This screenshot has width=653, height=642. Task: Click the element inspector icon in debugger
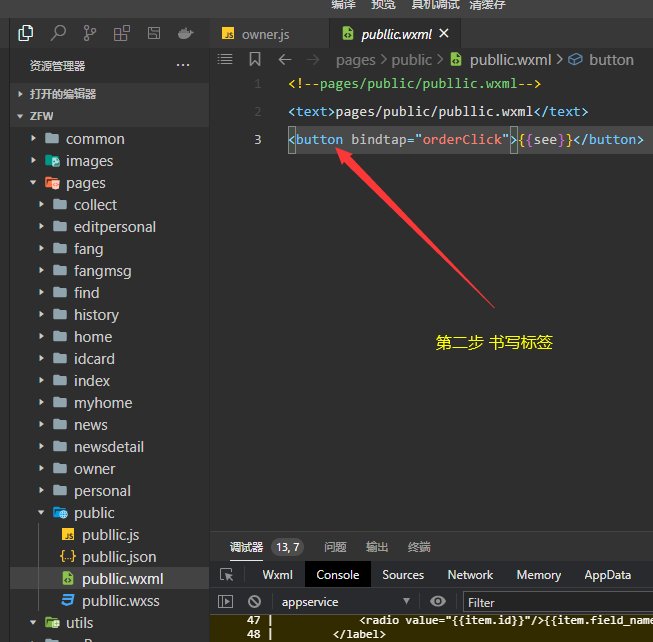point(227,575)
